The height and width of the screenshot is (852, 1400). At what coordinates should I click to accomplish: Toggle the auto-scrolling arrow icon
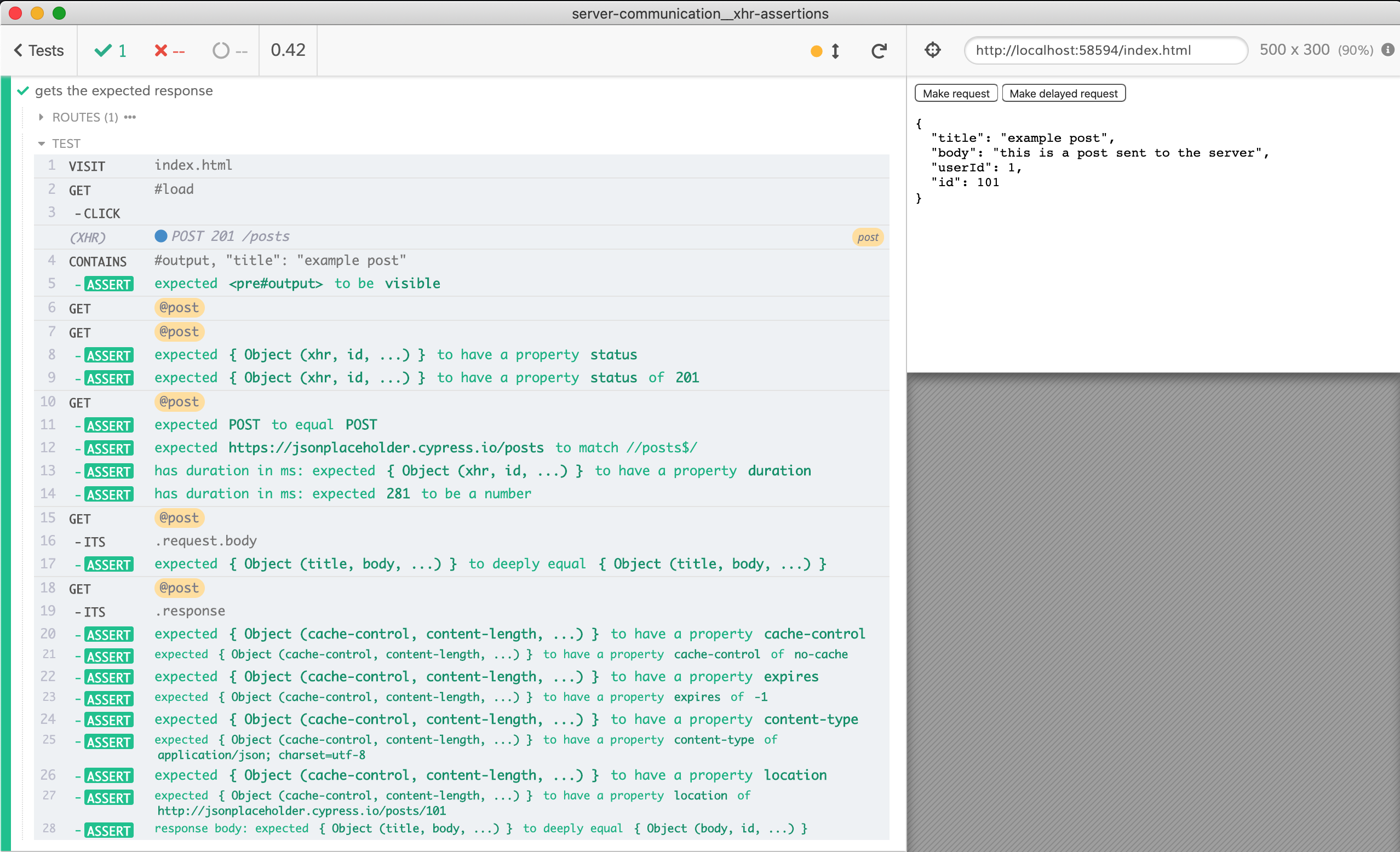point(835,51)
